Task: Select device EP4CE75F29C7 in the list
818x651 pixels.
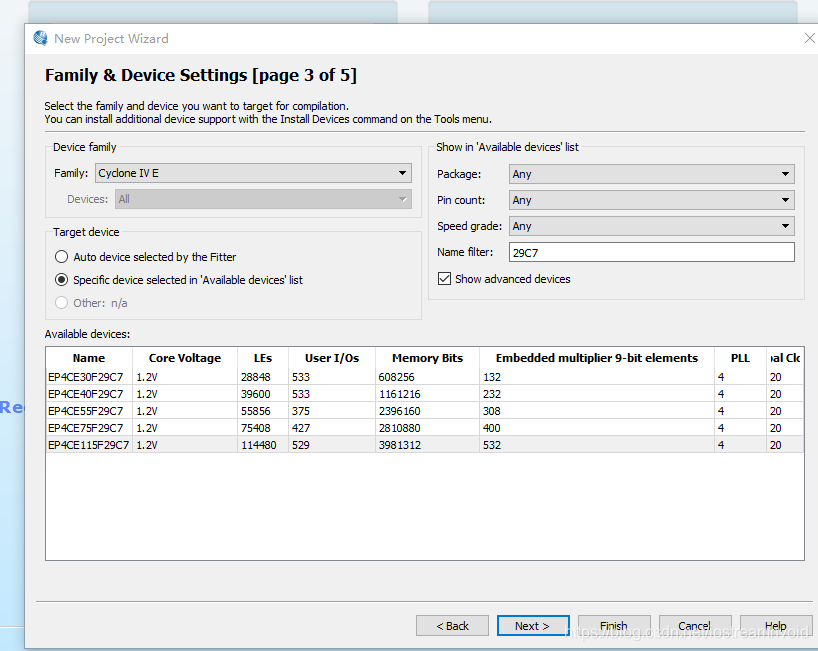Action: tap(86, 428)
